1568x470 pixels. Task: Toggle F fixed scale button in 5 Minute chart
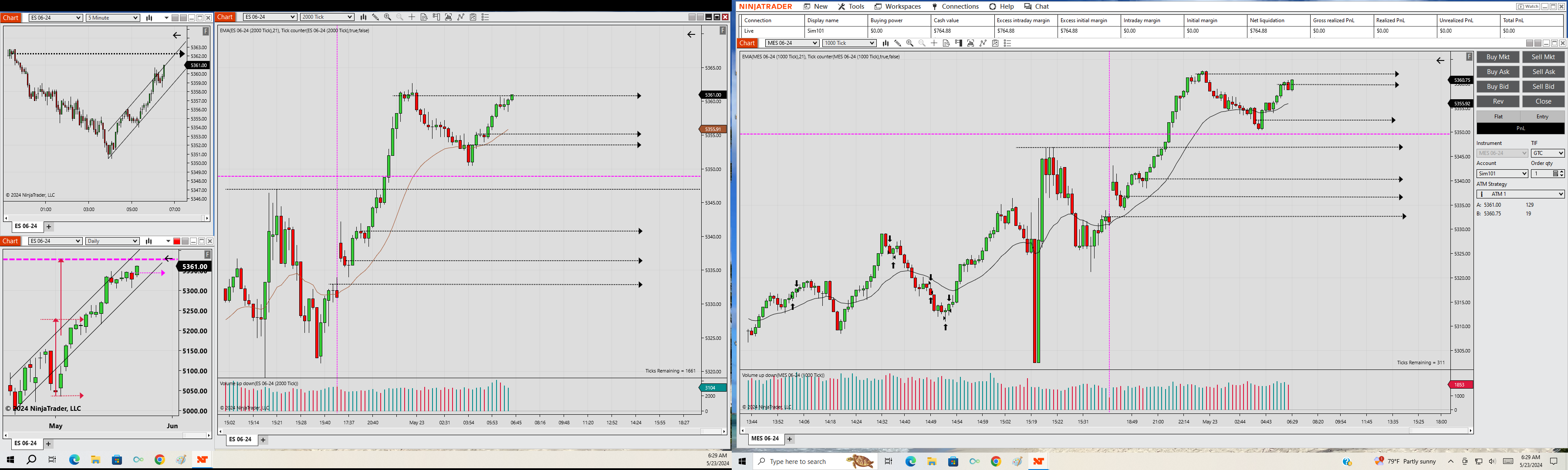point(206,31)
